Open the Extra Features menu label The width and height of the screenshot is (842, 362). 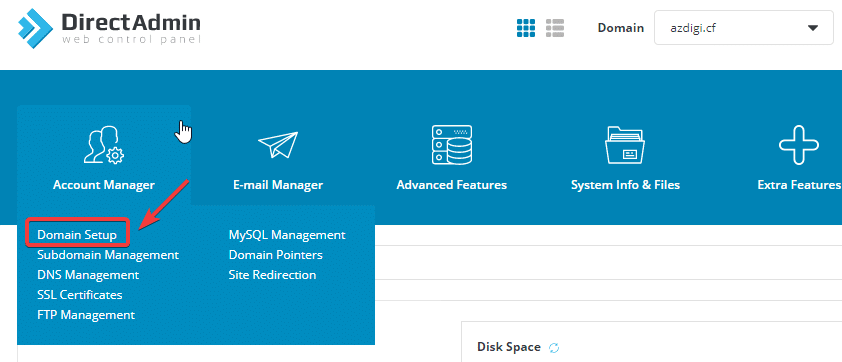pos(799,185)
